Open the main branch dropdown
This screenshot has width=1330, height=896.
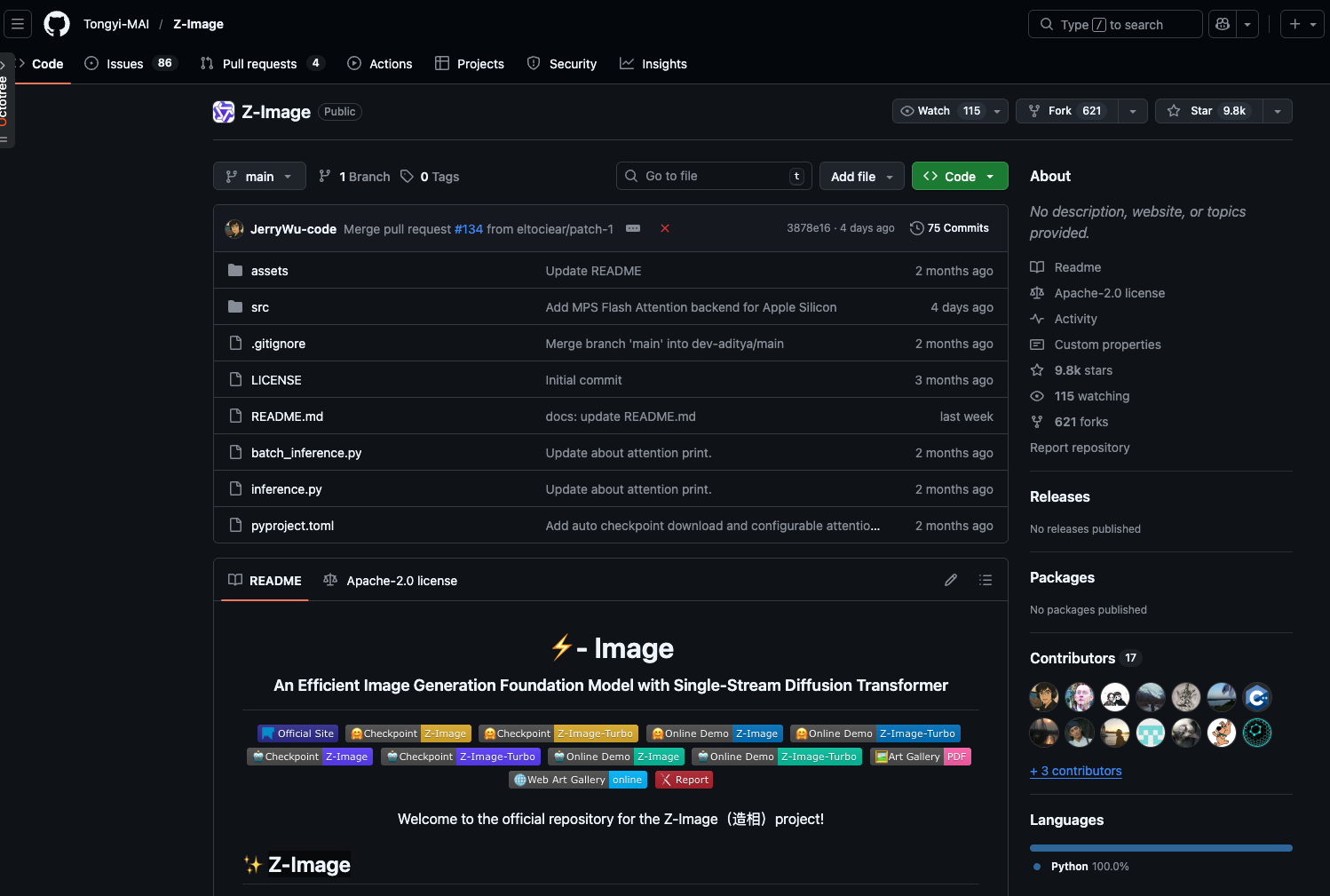(x=259, y=176)
